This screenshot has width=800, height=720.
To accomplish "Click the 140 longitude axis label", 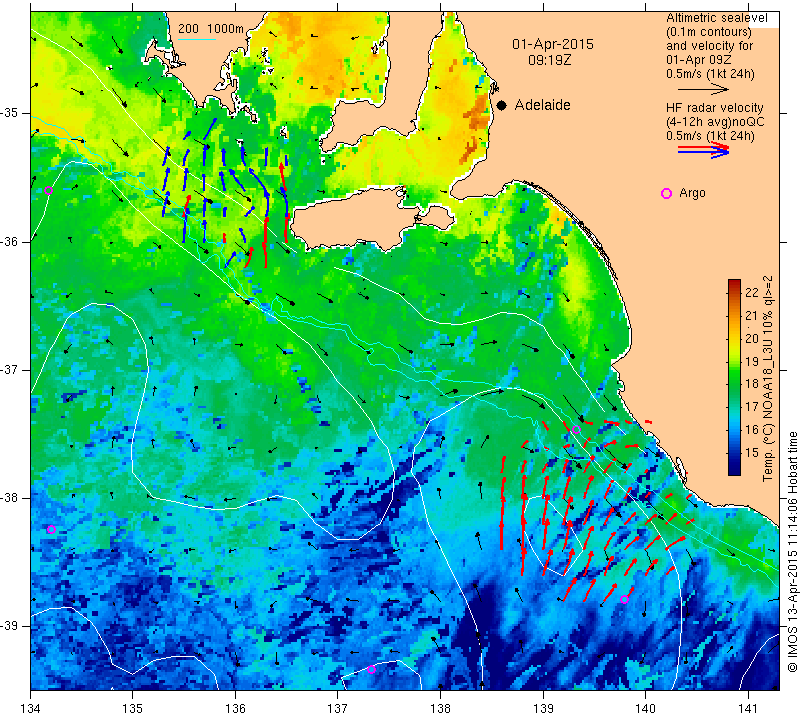I will [x=645, y=709].
